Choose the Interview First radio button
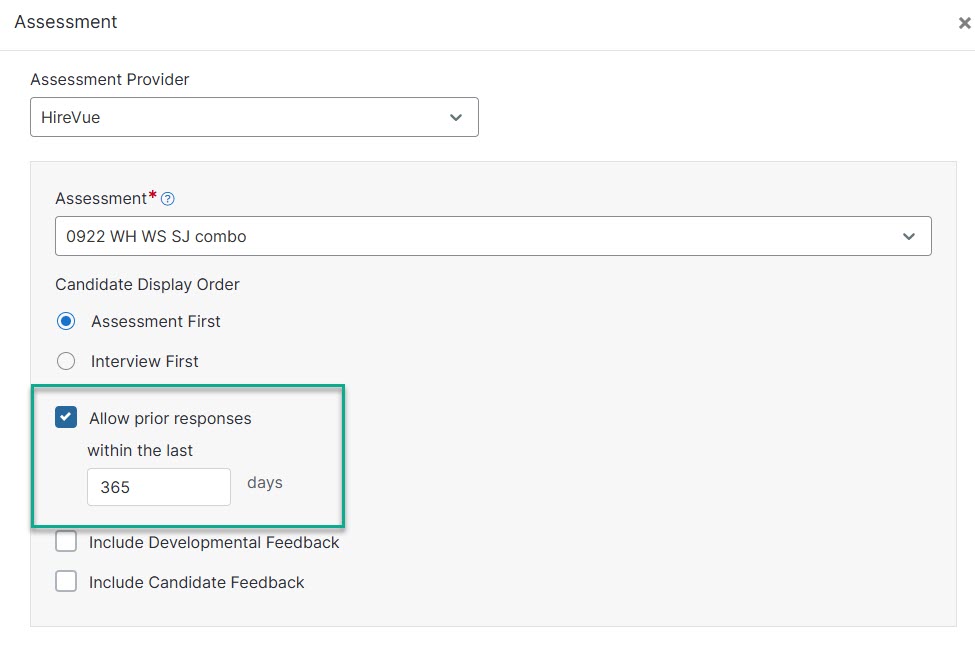This screenshot has height=654, width=975. pos(66,361)
